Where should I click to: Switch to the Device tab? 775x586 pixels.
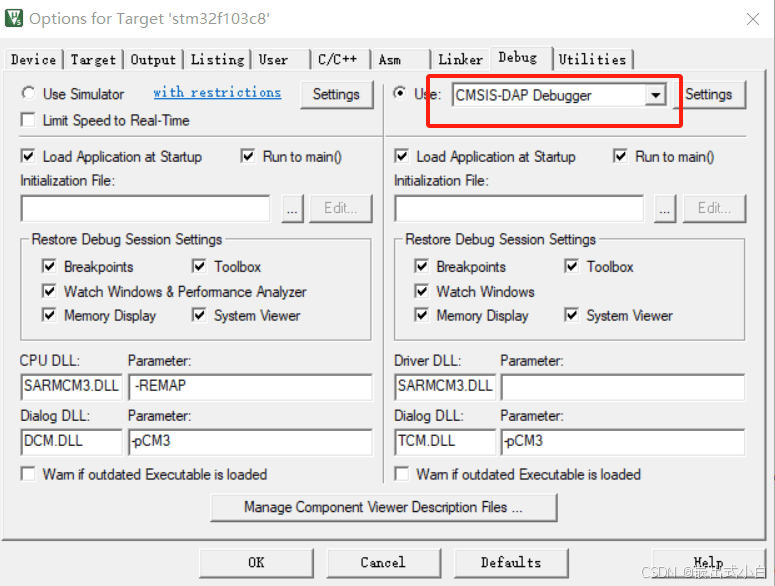click(x=34, y=59)
